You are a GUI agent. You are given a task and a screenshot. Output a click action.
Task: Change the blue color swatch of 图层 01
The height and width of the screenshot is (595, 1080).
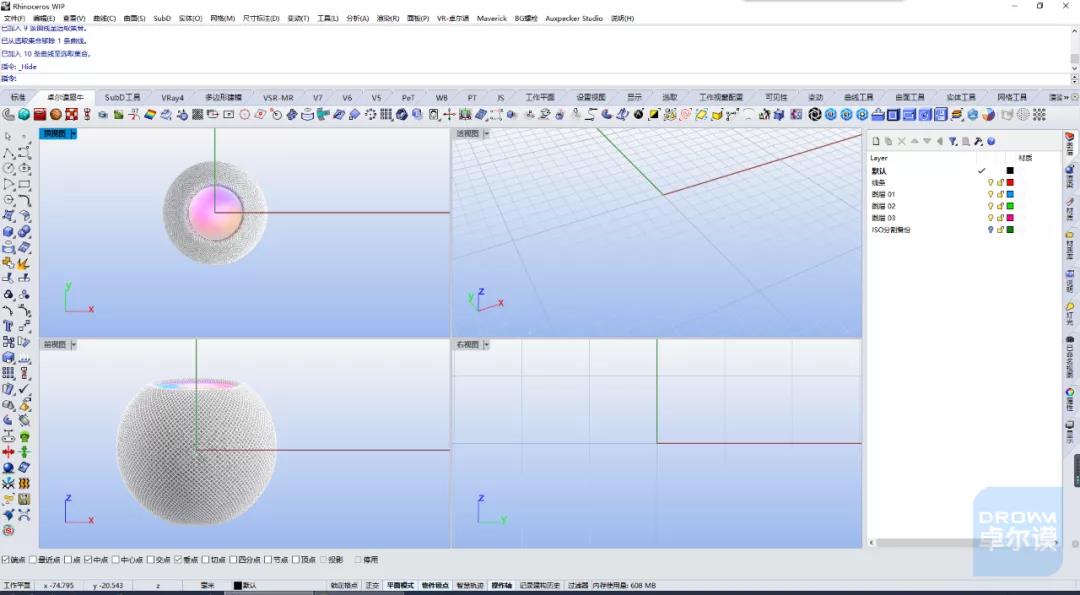point(1010,194)
